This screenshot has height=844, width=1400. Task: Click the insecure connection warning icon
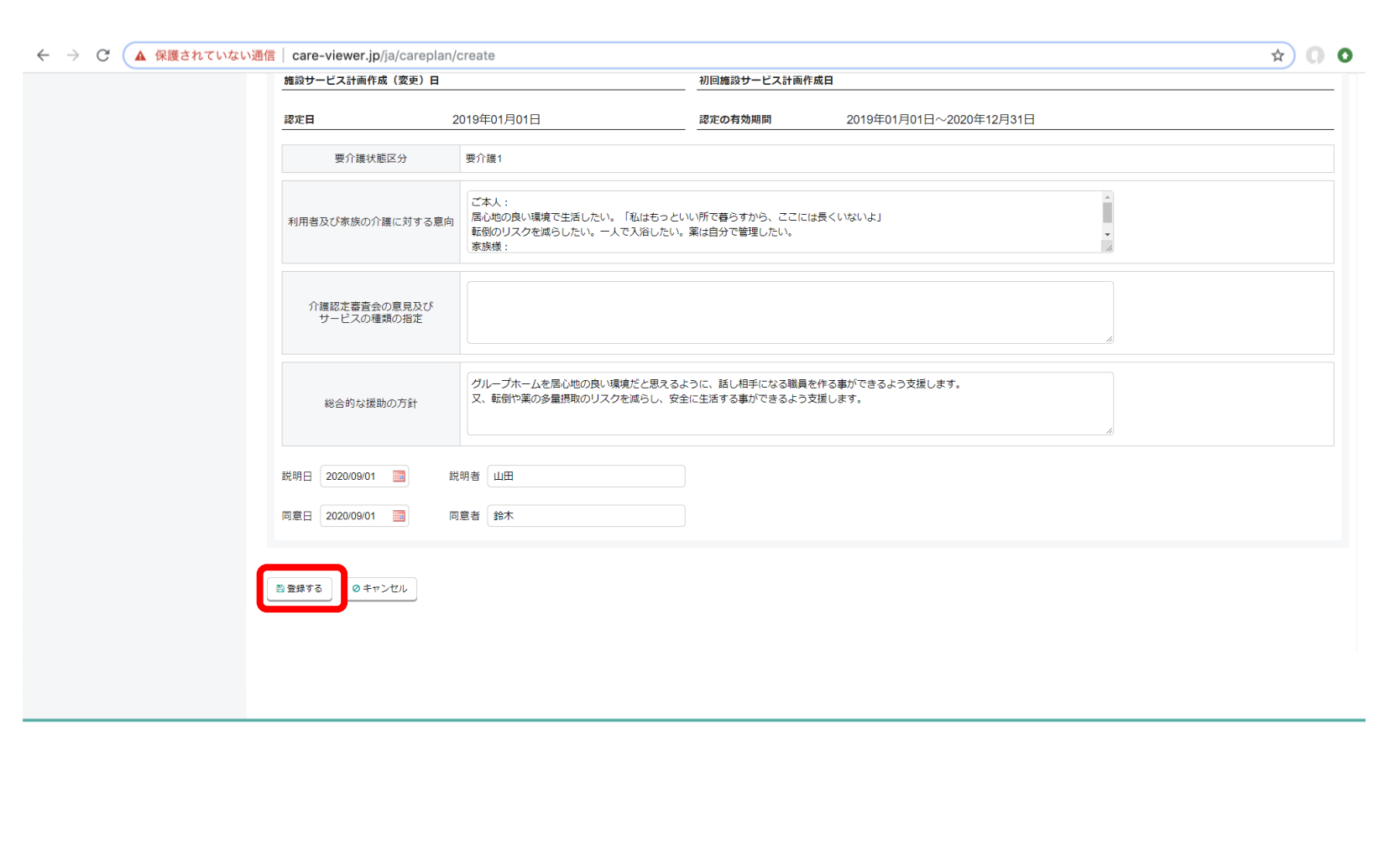(140, 55)
